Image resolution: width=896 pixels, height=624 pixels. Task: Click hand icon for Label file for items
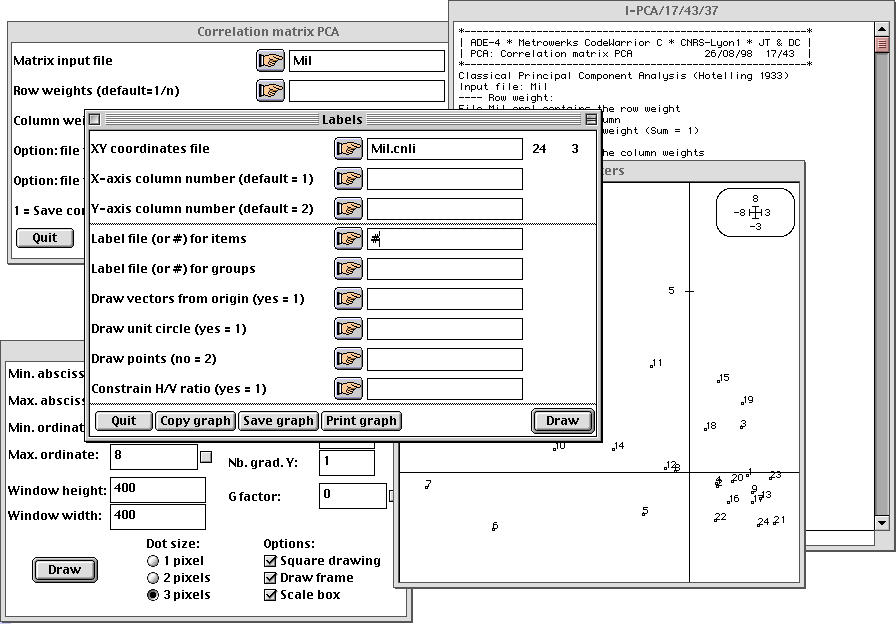[x=347, y=239]
